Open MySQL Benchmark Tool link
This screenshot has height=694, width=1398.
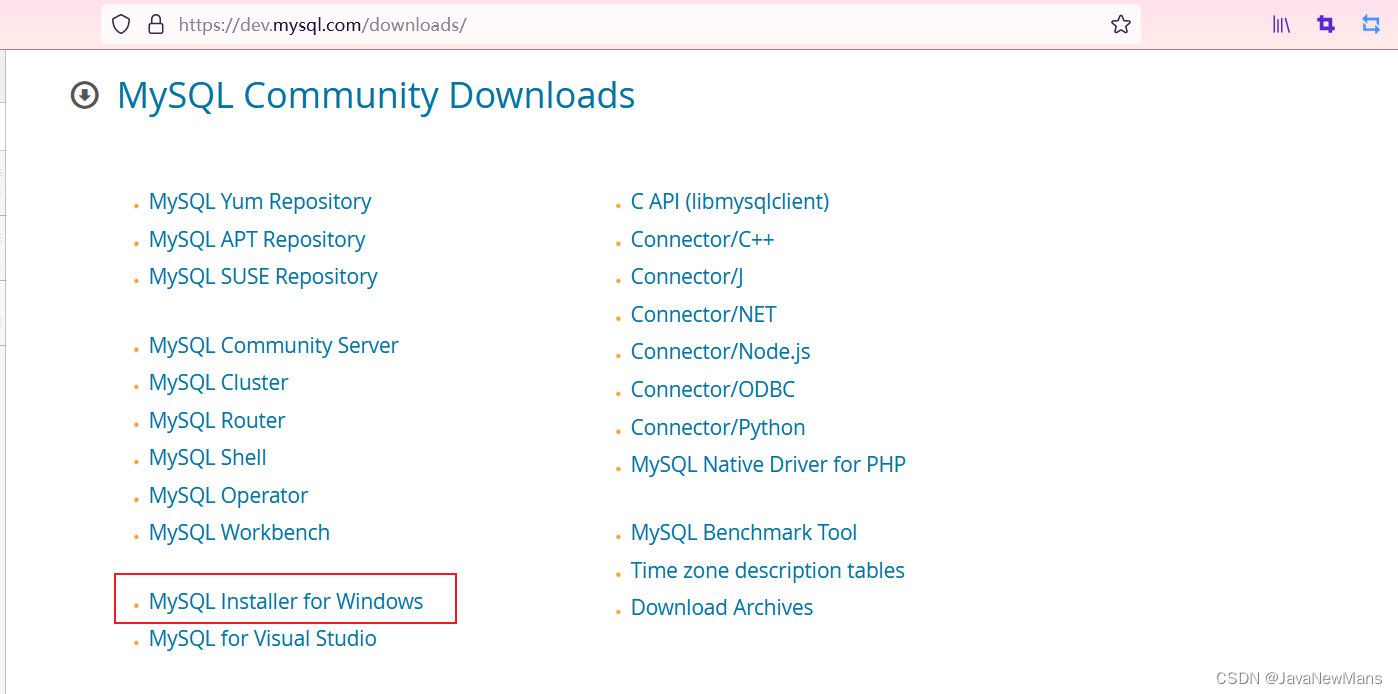[744, 533]
